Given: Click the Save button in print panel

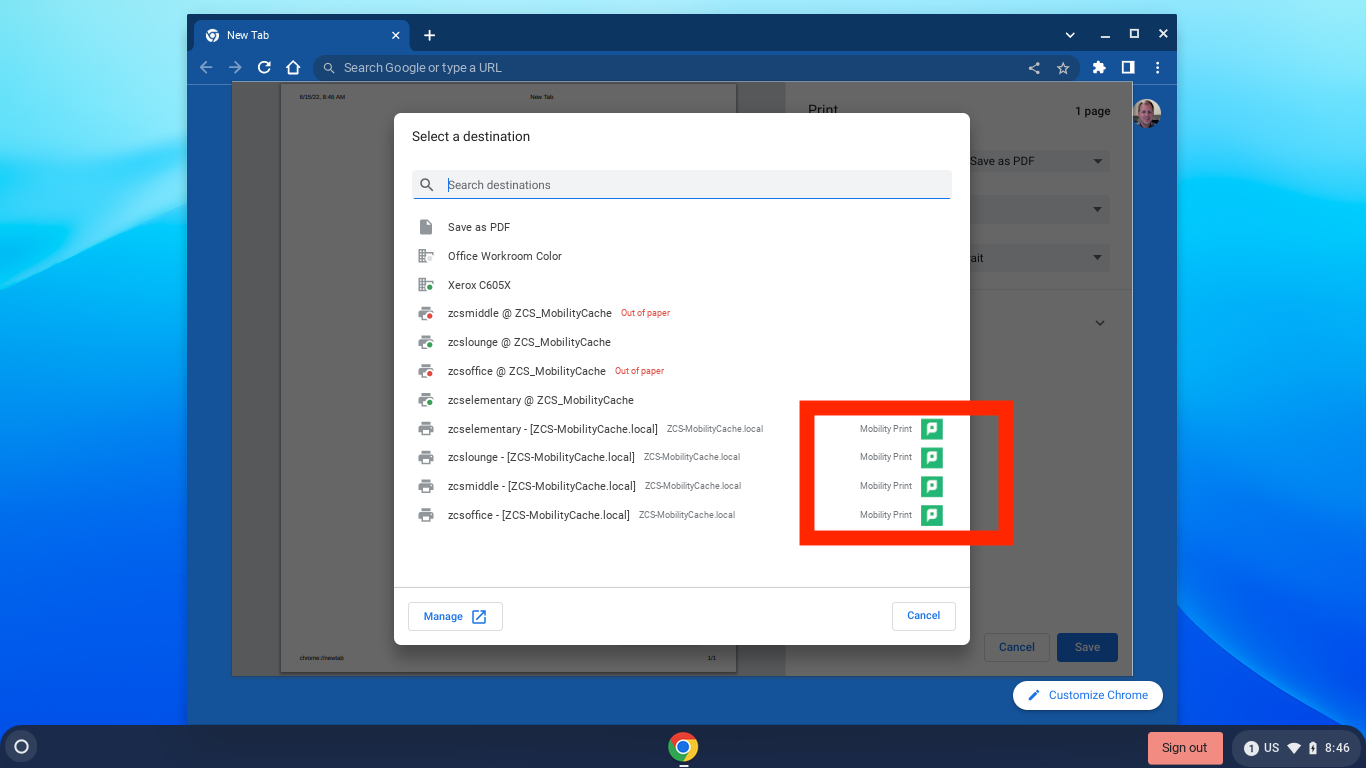Looking at the screenshot, I should pyautogui.click(x=1087, y=647).
